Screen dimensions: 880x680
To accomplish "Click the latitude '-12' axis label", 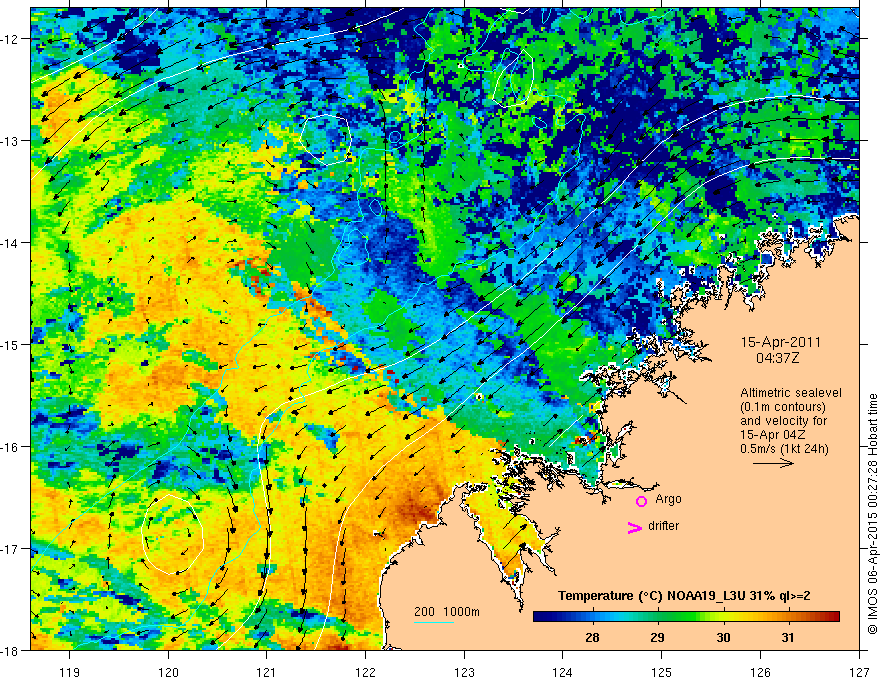I will tap(10, 39).
